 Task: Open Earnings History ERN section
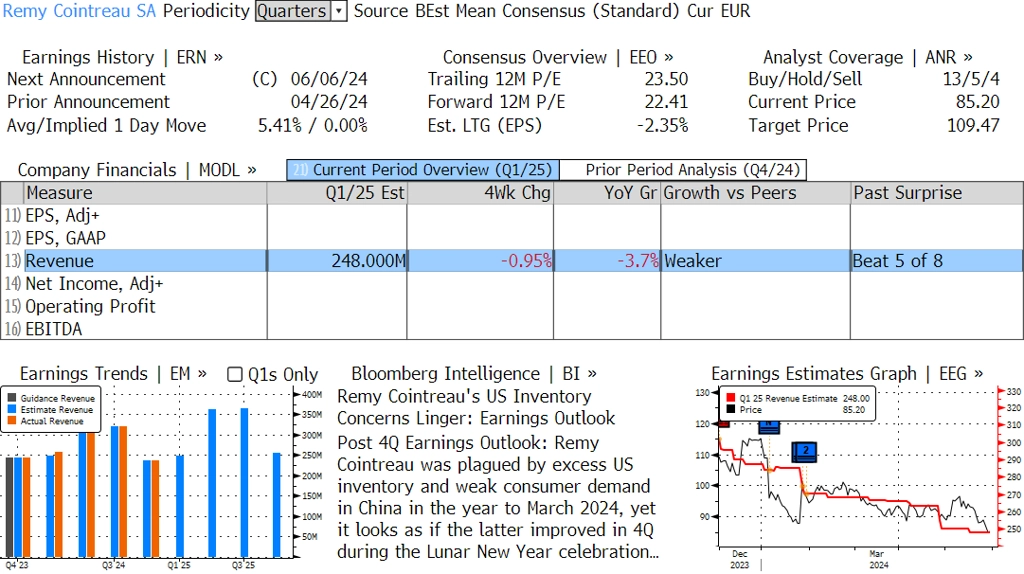[x=122, y=57]
